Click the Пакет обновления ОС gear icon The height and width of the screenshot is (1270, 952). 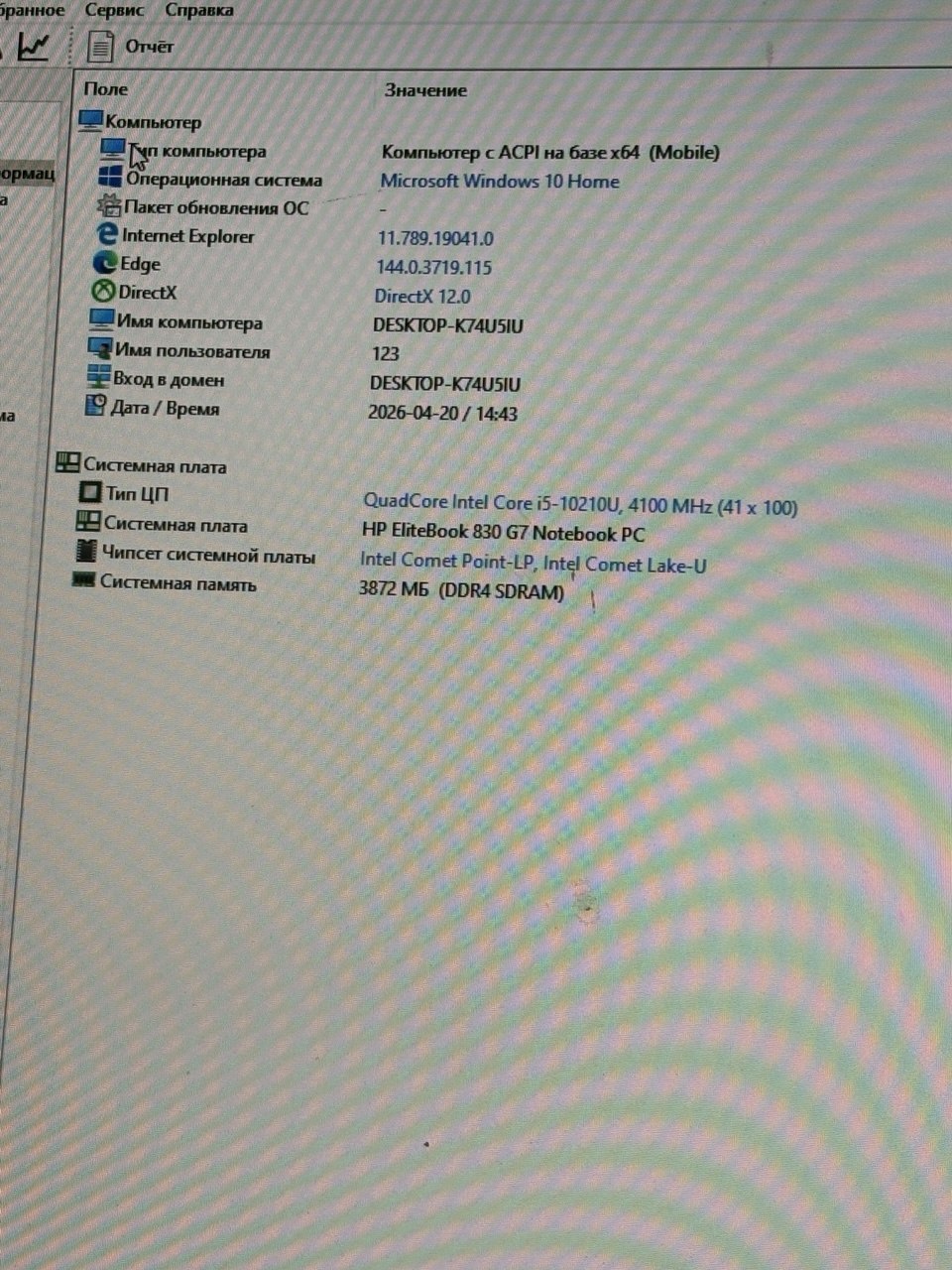(108, 206)
